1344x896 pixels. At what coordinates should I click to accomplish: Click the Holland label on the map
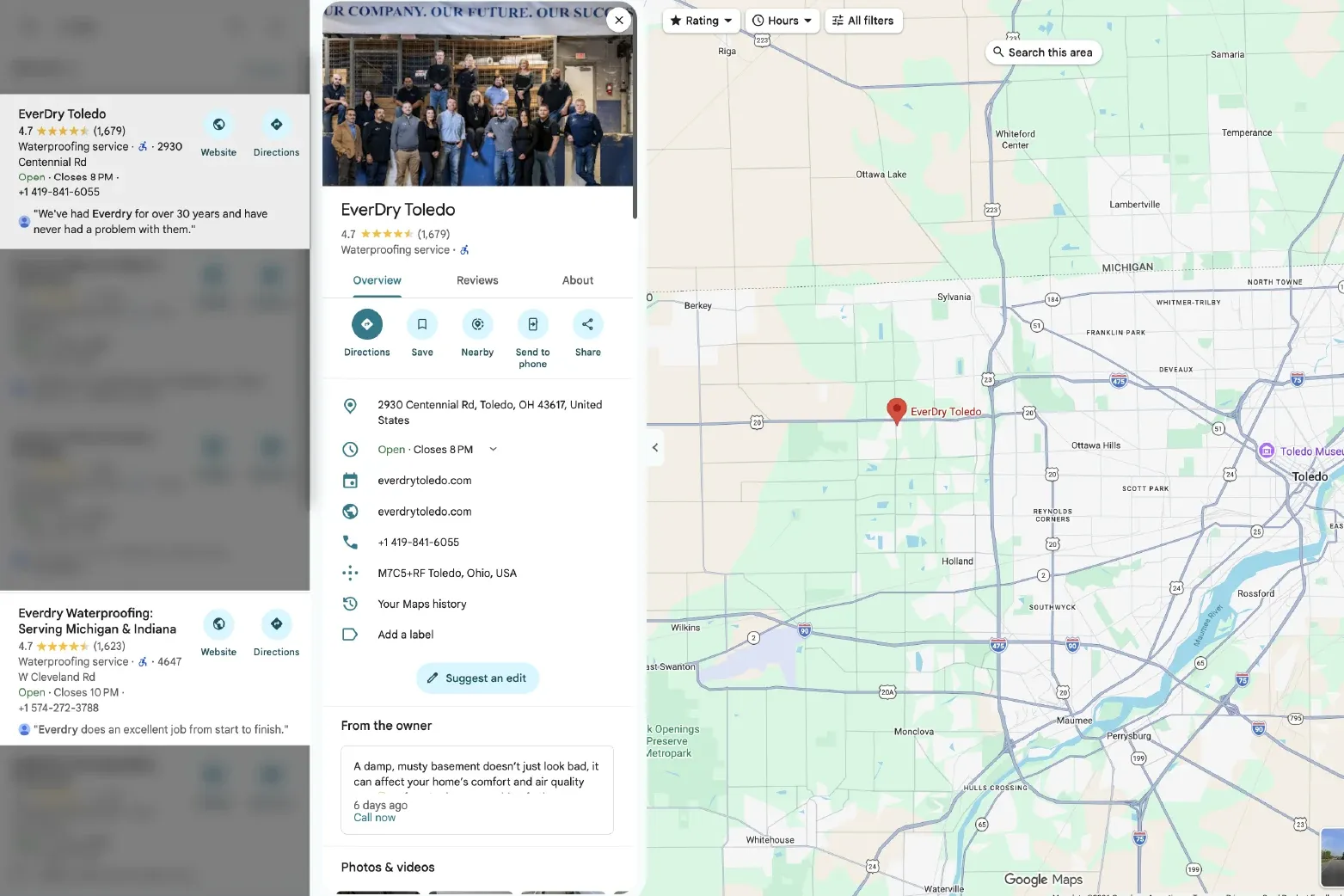point(957,562)
